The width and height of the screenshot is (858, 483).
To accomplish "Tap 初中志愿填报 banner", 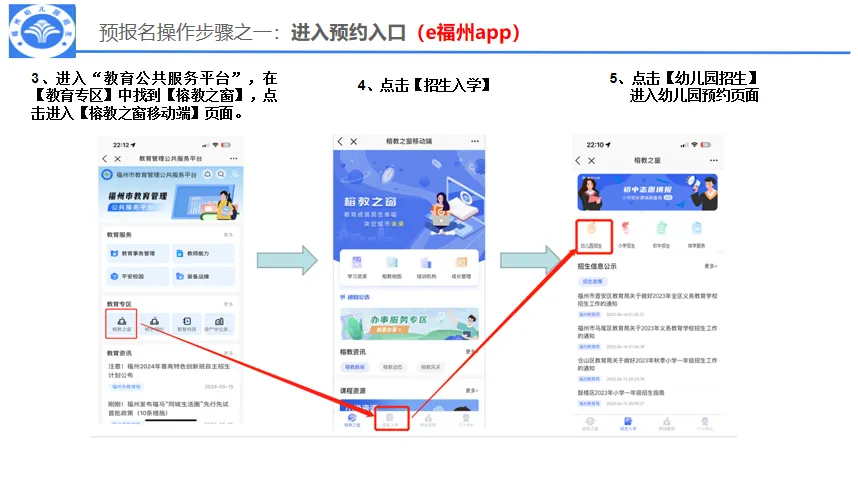I will pos(647,193).
